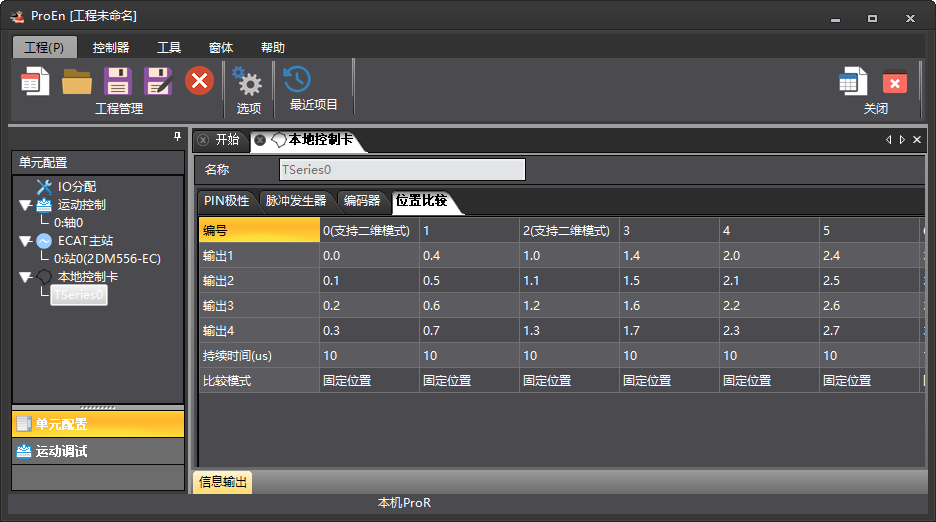Click the 本地控制卡 hexagon node icon

pos(44,277)
